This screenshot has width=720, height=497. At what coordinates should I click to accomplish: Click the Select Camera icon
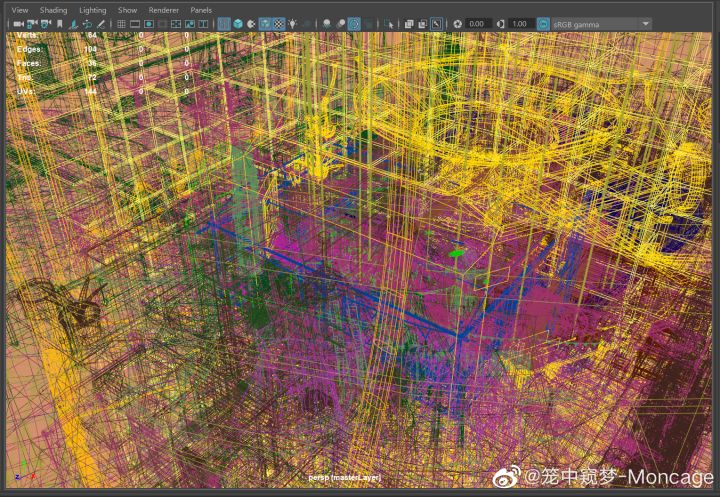(x=19, y=24)
